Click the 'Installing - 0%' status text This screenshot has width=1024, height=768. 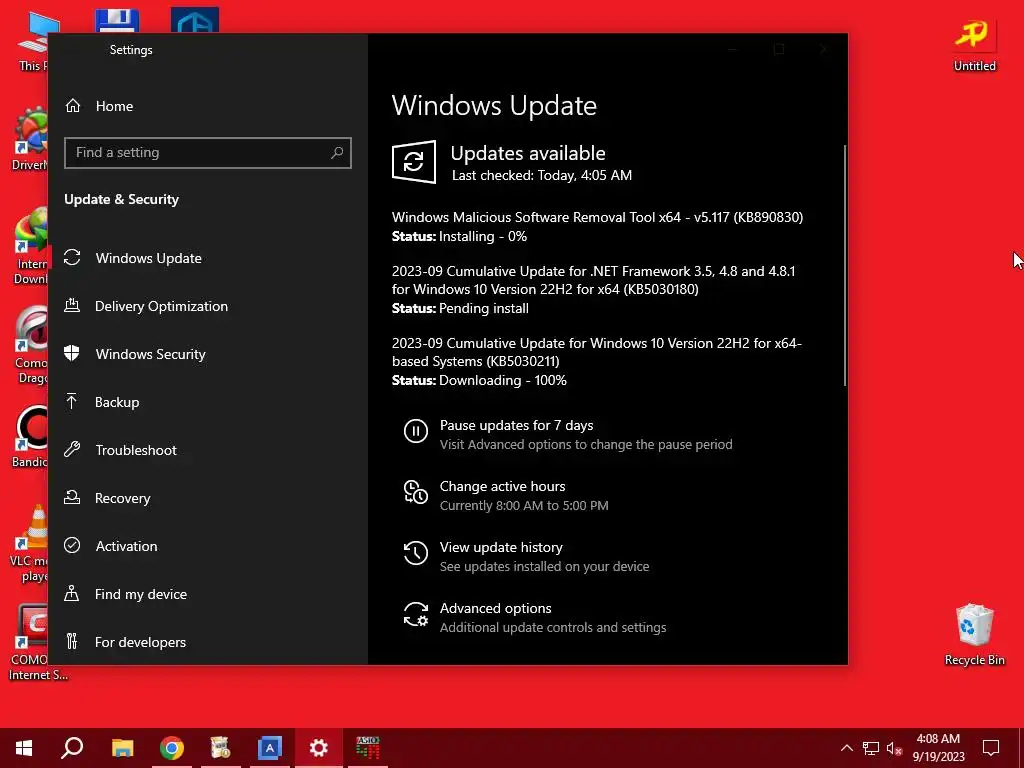tap(483, 236)
